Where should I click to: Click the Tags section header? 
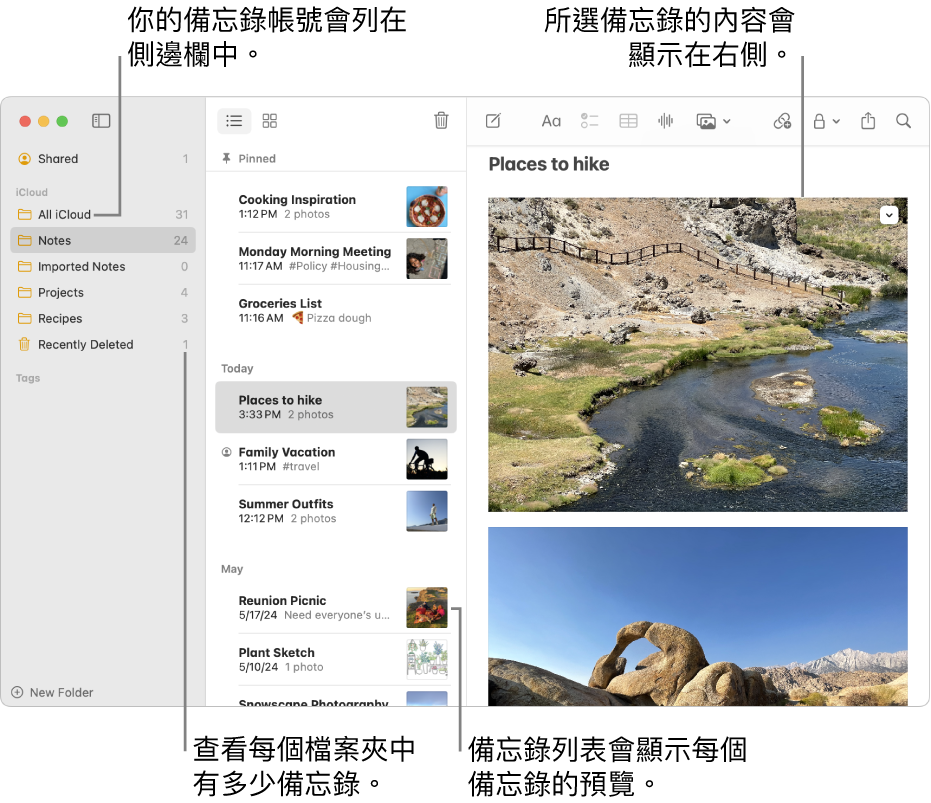click(28, 378)
